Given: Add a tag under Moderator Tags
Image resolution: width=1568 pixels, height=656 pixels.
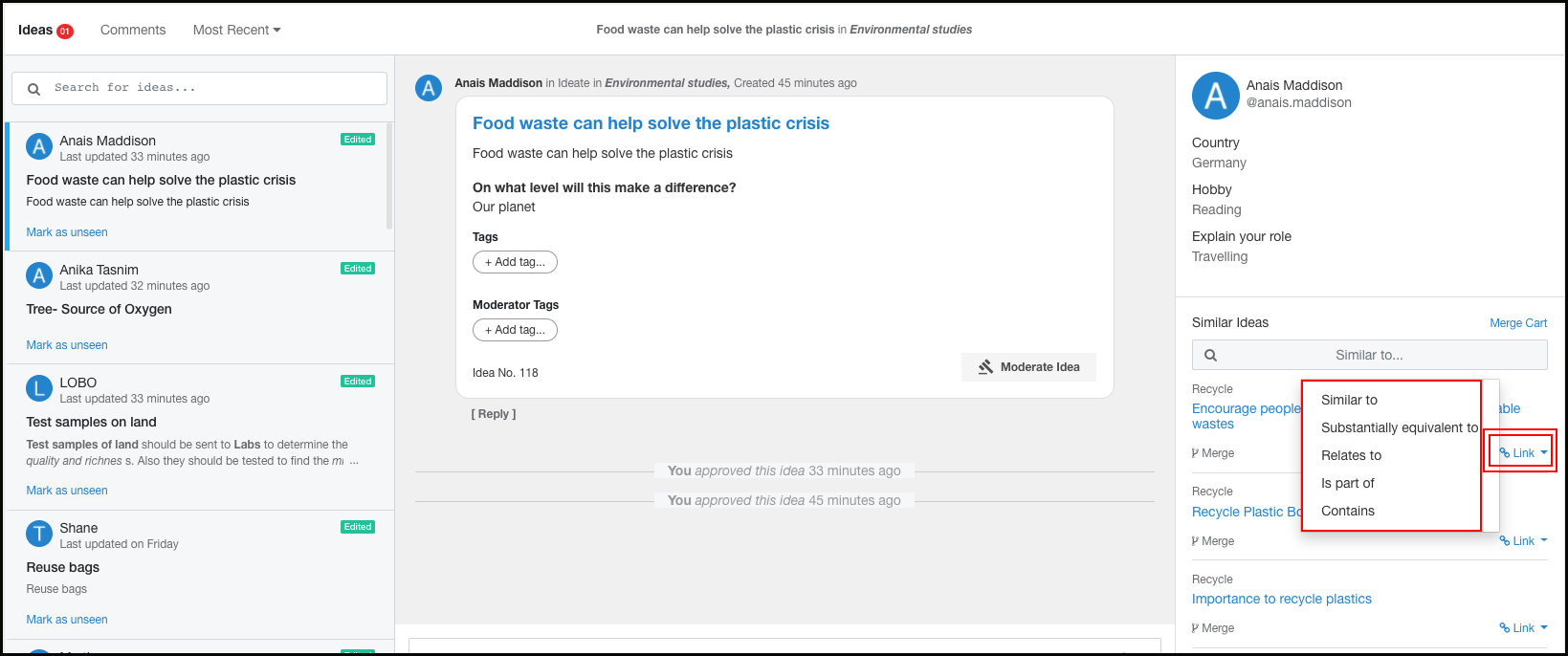Looking at the screenshot, I should [515, 330].
